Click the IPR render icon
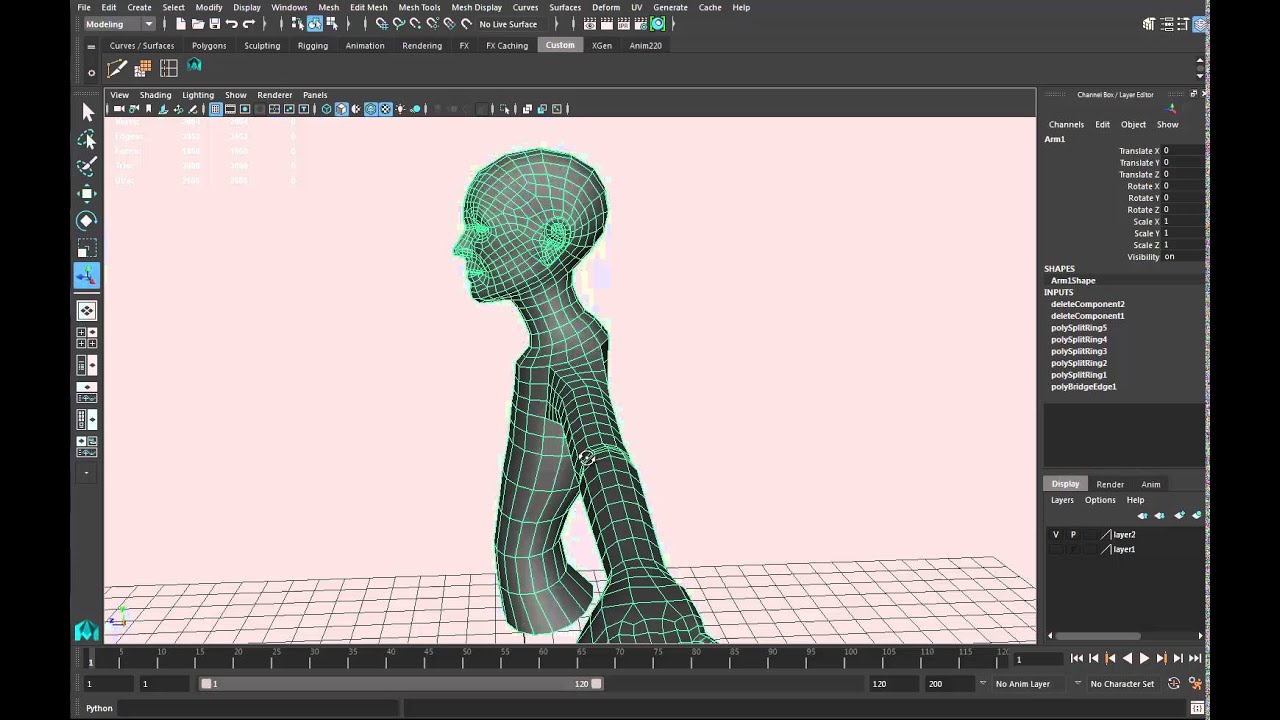 click(x=624, y=24)
